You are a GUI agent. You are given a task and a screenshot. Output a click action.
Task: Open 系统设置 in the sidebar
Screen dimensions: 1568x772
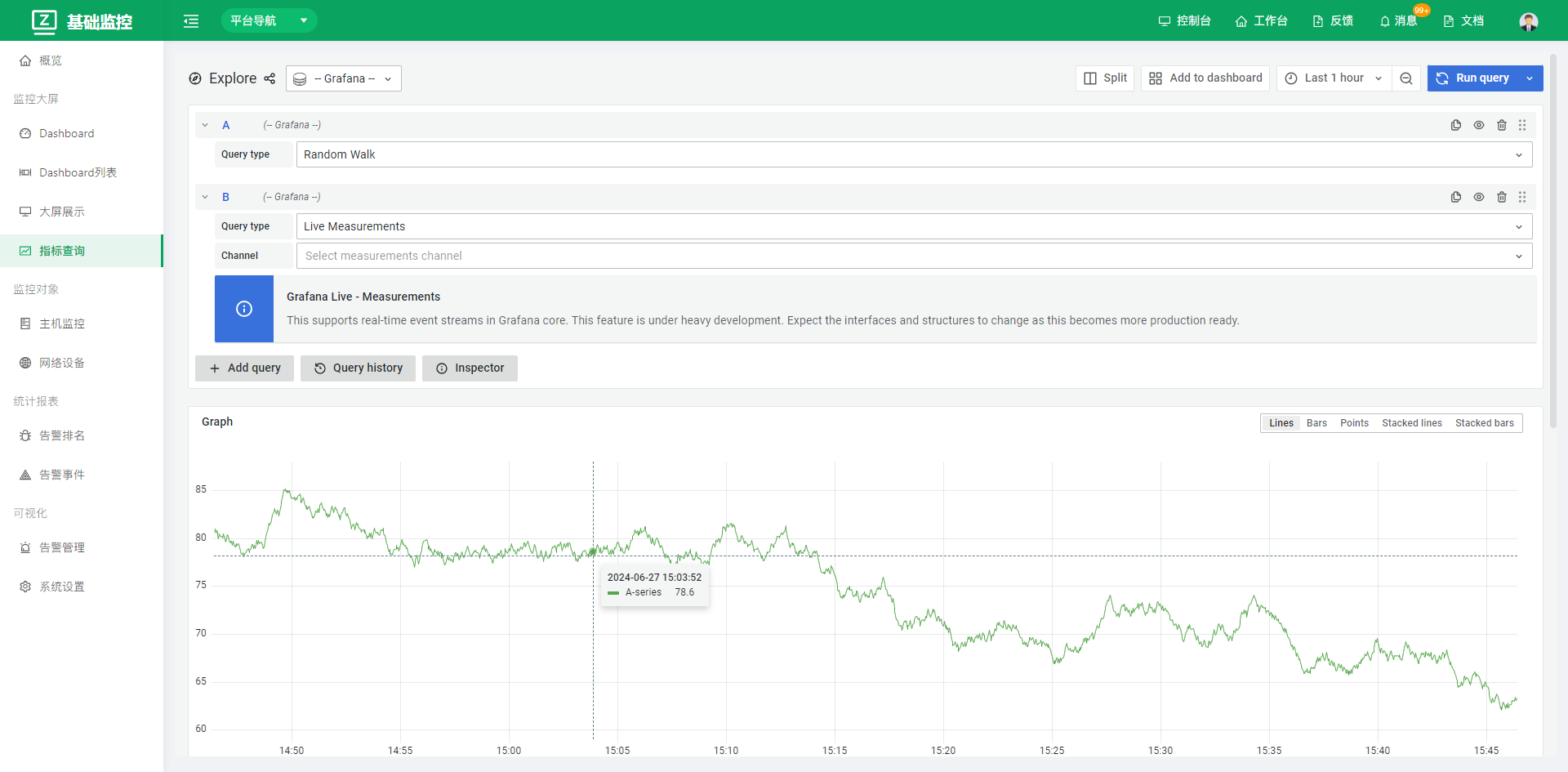82,587
